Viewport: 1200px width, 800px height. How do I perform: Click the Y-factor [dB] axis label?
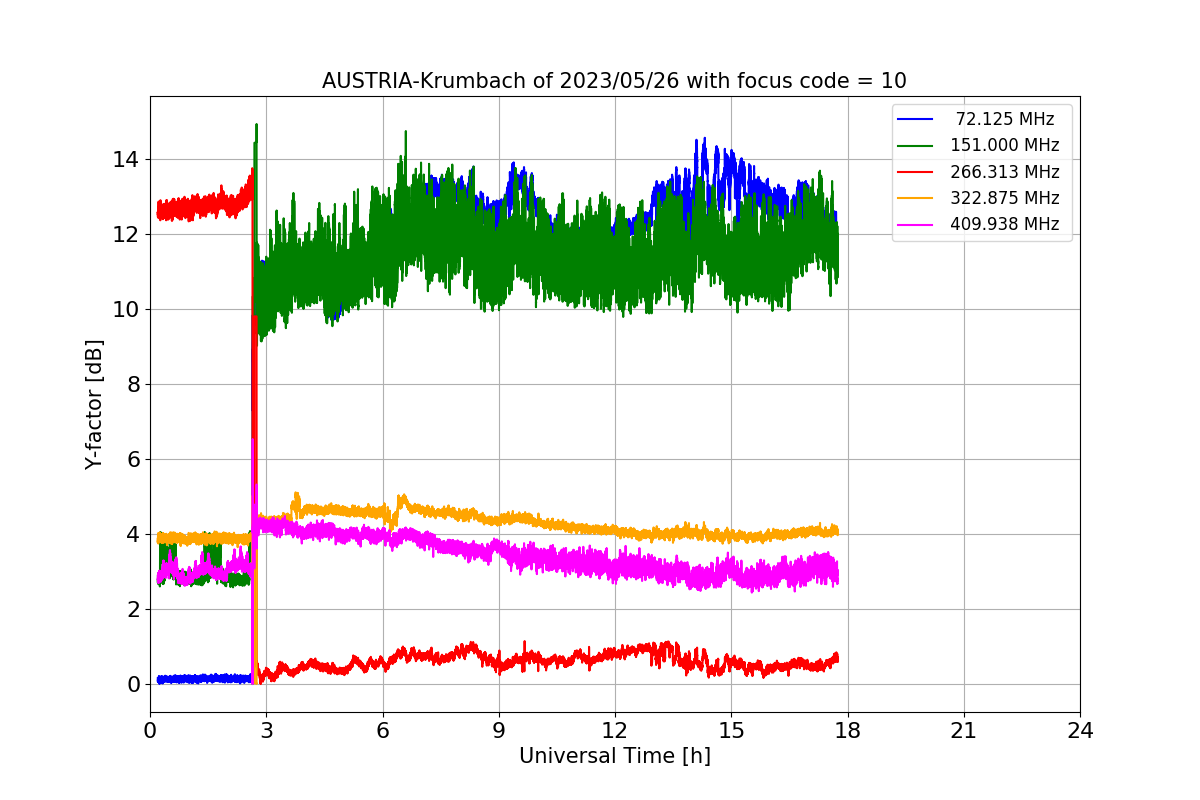point(94,403)
